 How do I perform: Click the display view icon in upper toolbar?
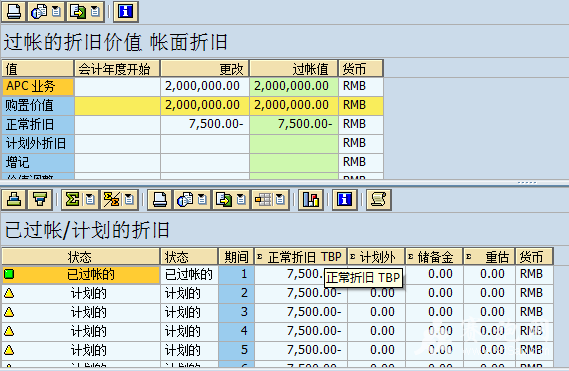pyautogui.click(x=39, y=11)
